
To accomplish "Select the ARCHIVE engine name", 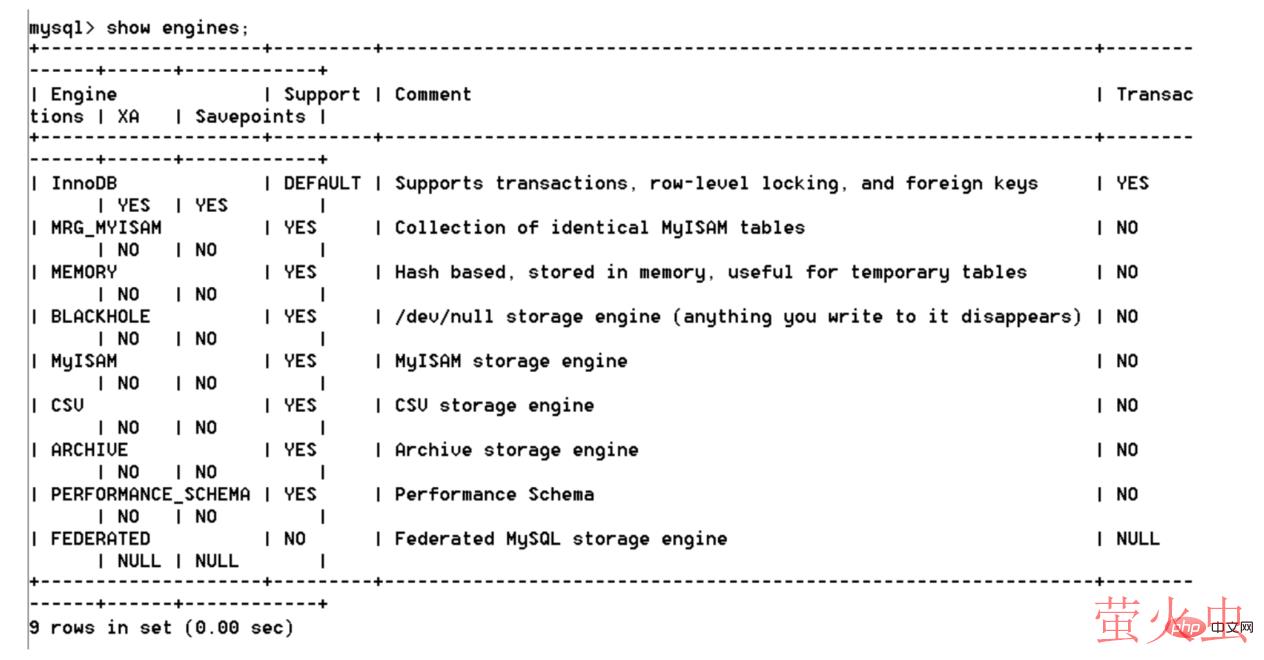I will point(89,450).
